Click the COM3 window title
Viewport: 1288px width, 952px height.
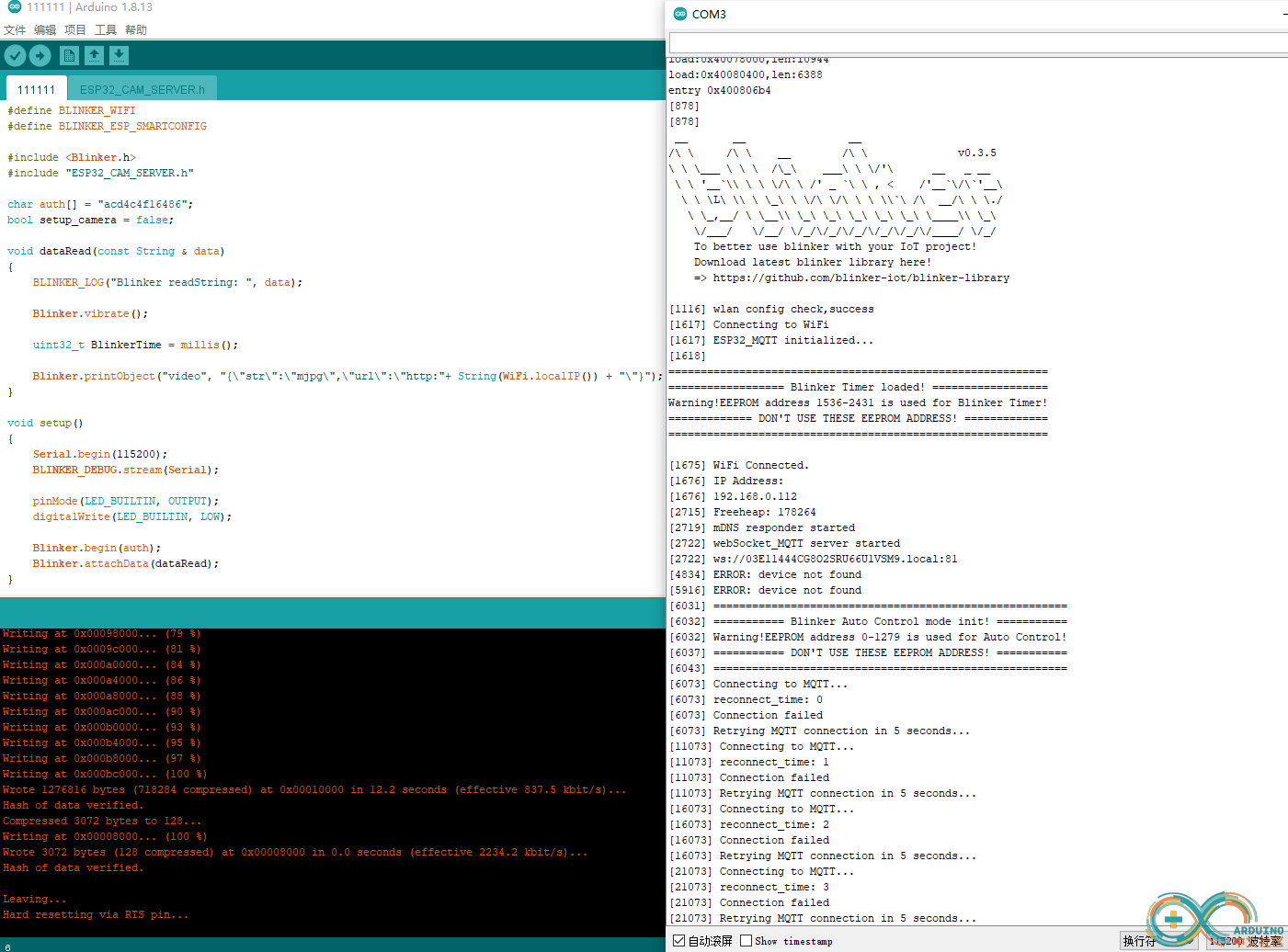(x=709, y=14)
